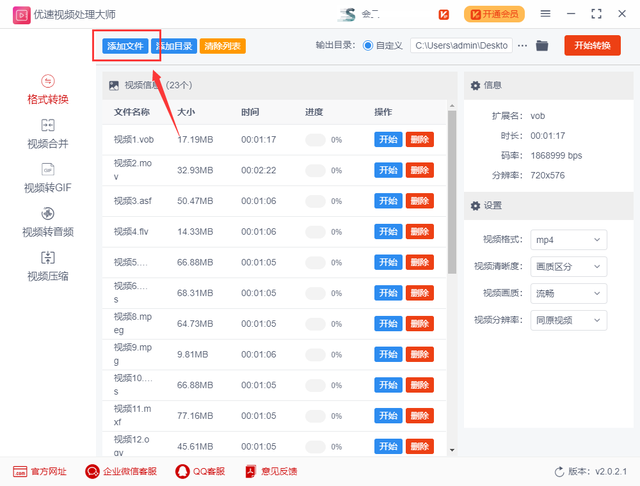Open QQ客服 support icon
Viewport: 640px width, 486px height.
click(x=182, y=472)
